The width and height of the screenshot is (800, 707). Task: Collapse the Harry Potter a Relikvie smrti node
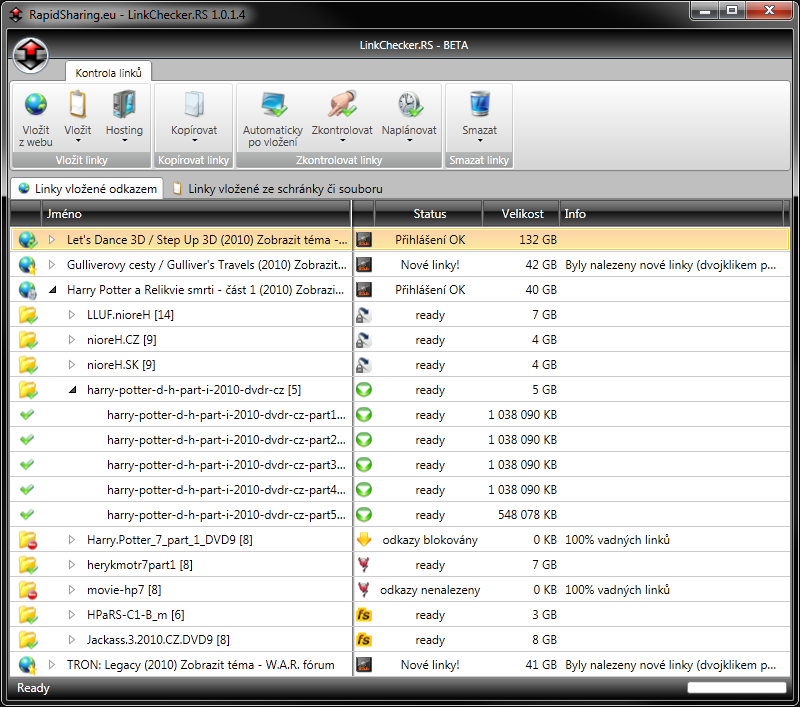[52, 290]
